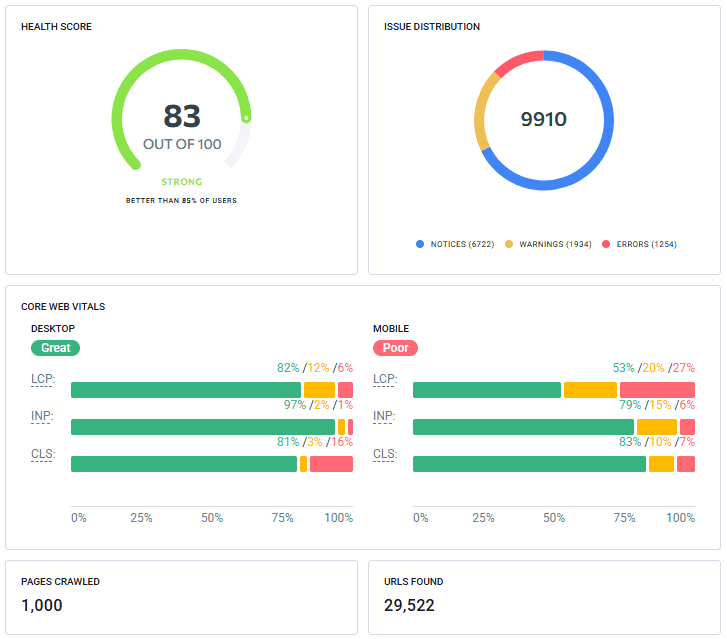Click desktop CLS green bar segment
Image resolution: width=727 pixels, height=639 pixels.
184,464
